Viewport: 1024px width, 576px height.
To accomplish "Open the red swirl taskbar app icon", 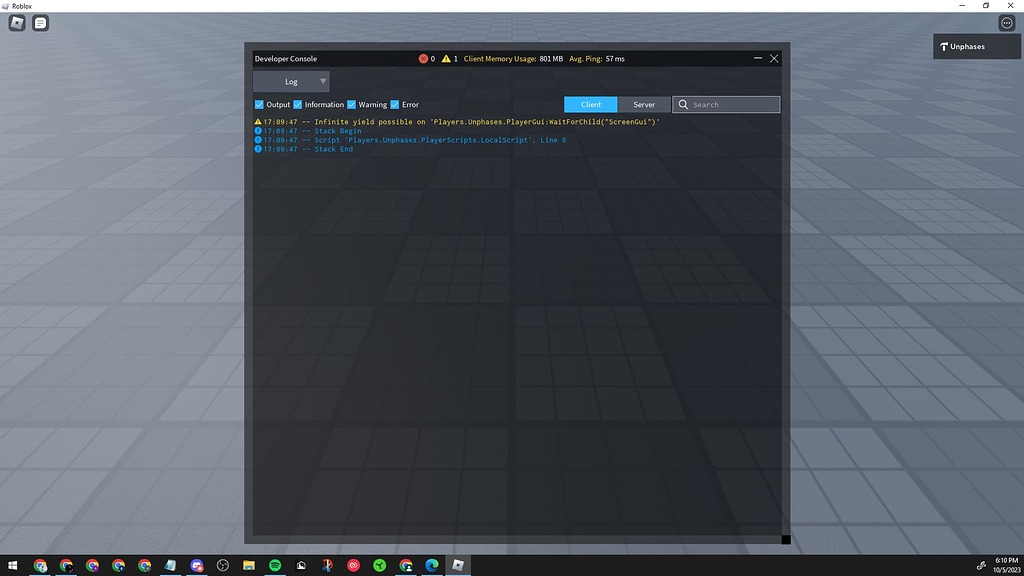I will 353,566.
